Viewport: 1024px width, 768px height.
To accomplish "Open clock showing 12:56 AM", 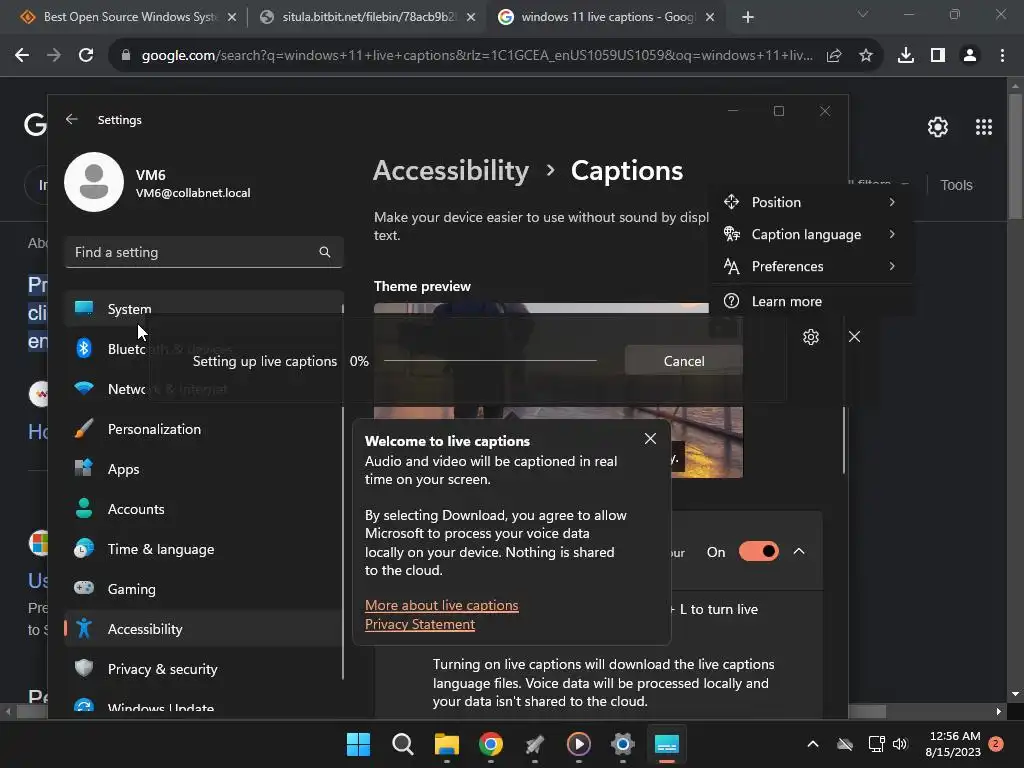I will point(953,744).
